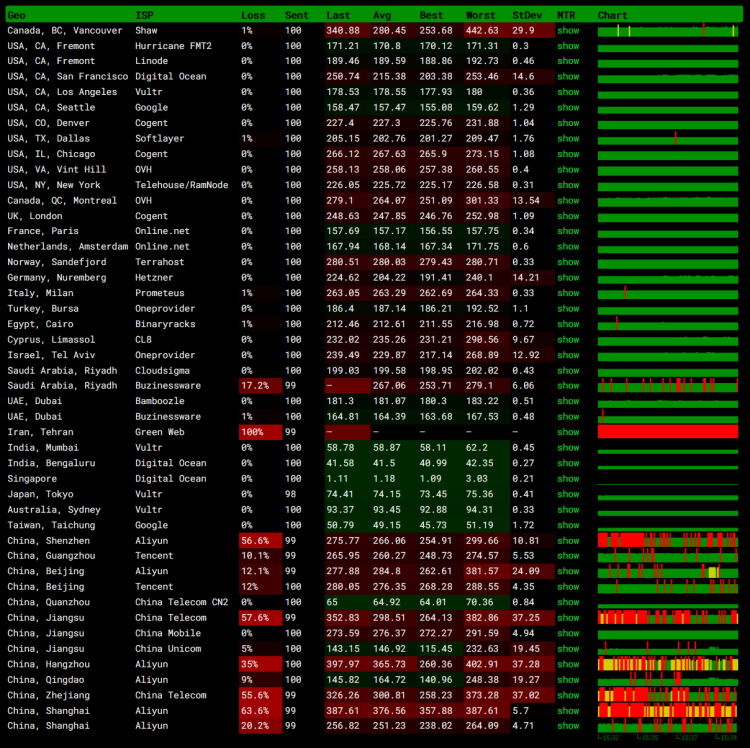Open show link for Japan Tokyo Vultr
The image size is (750, 748).
568,494
